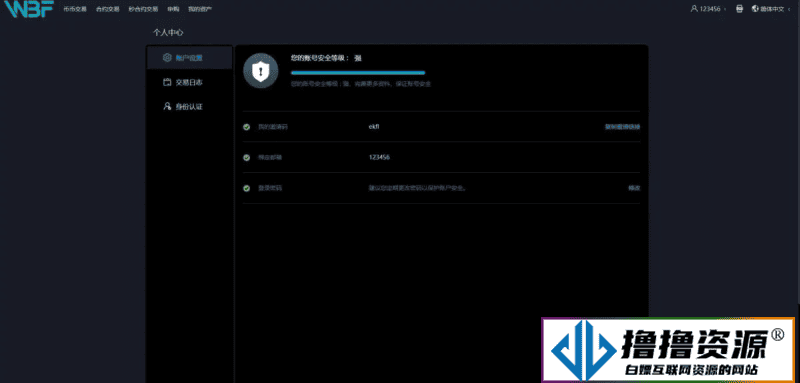Open 我的资产 in top navigation
Screen dimensions: 800x383
[x=200, y=9]
